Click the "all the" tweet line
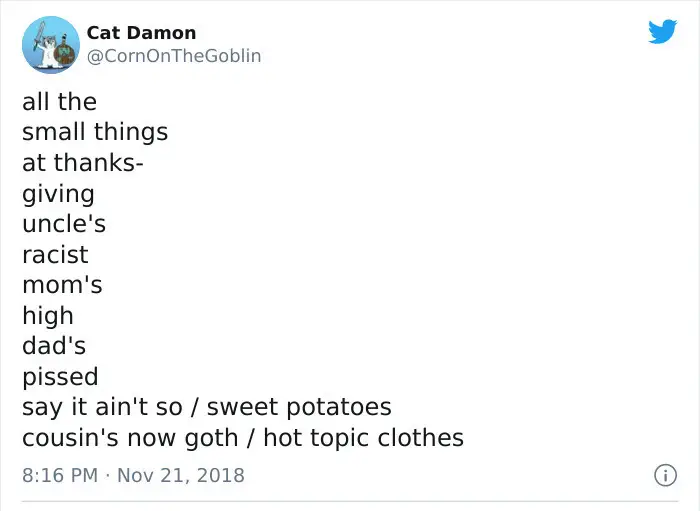 (59, 101)
